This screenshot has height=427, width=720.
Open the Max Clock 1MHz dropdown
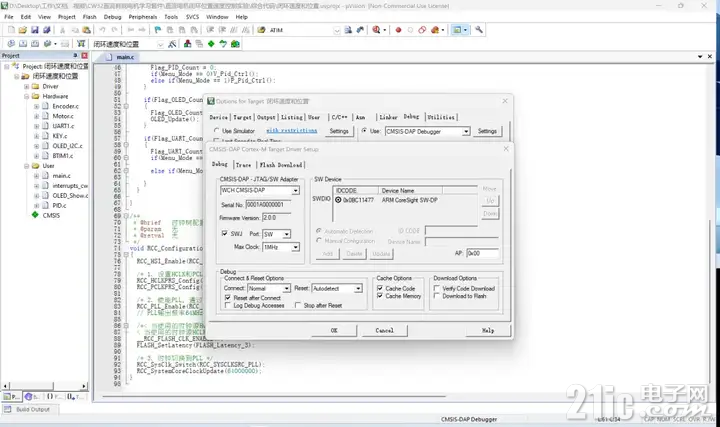[x=296, y=247]
